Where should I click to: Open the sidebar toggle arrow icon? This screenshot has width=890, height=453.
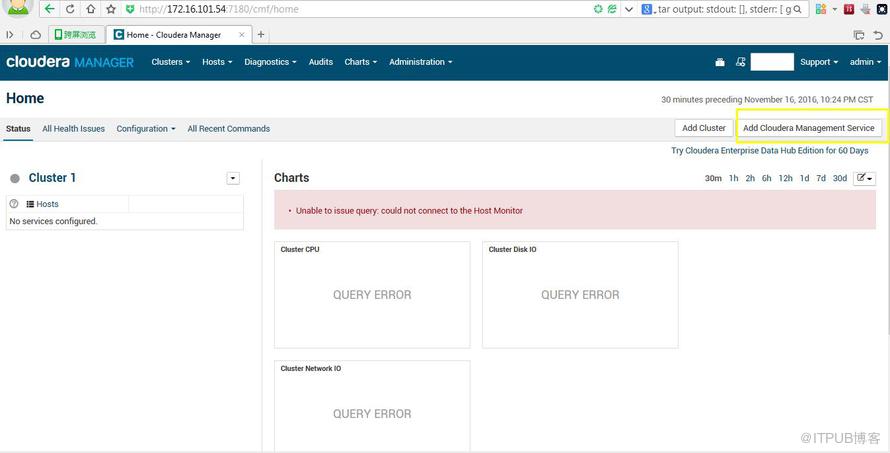pos(10,35)
